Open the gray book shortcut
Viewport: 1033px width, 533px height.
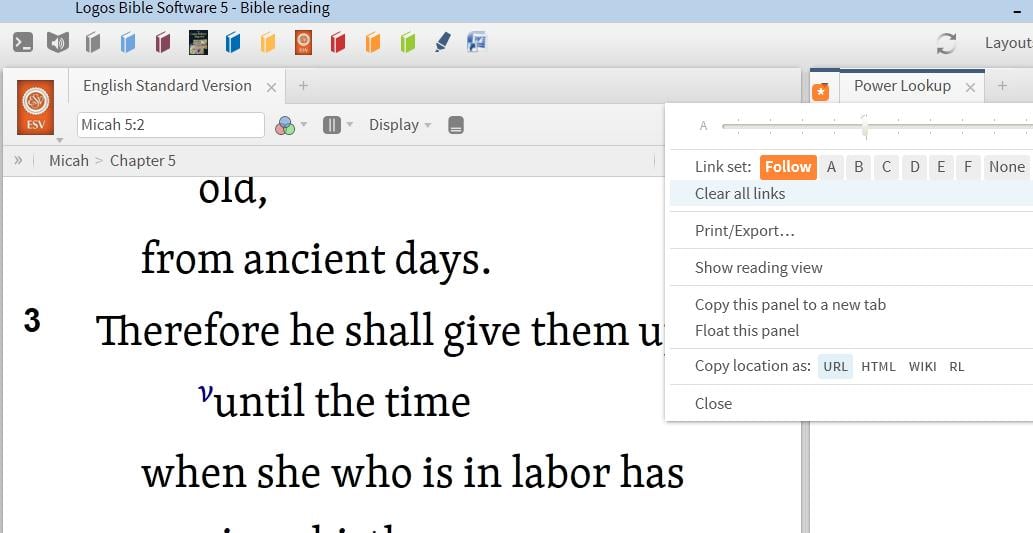[93, 43]
